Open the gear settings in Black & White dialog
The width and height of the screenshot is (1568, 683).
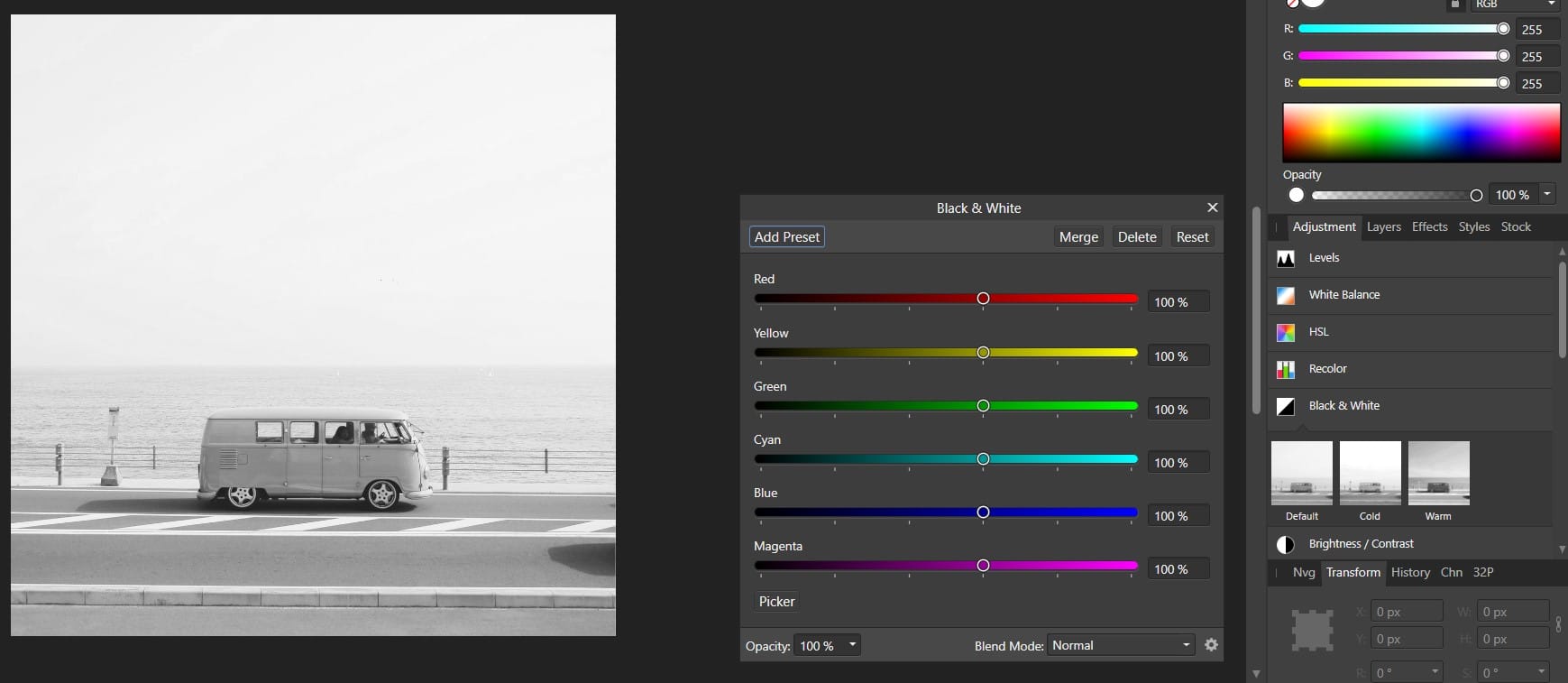(x=1211, y=645)
